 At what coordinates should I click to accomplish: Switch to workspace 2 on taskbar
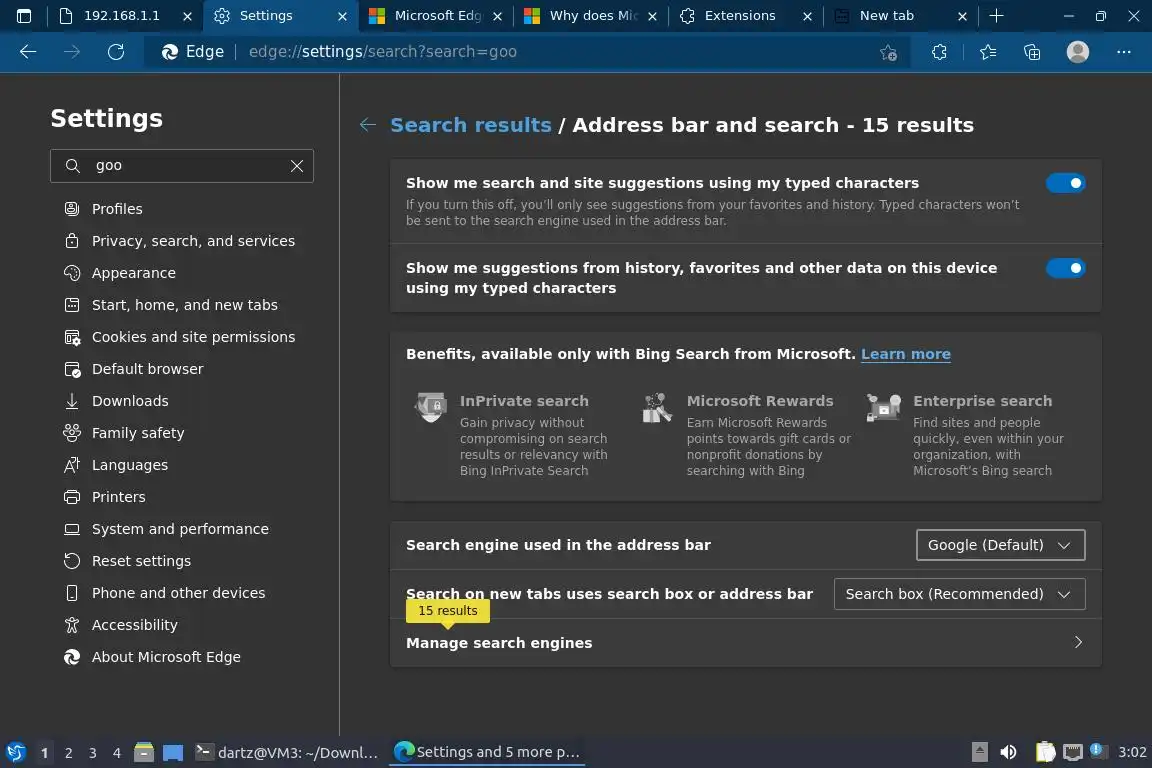pos(68,753)
